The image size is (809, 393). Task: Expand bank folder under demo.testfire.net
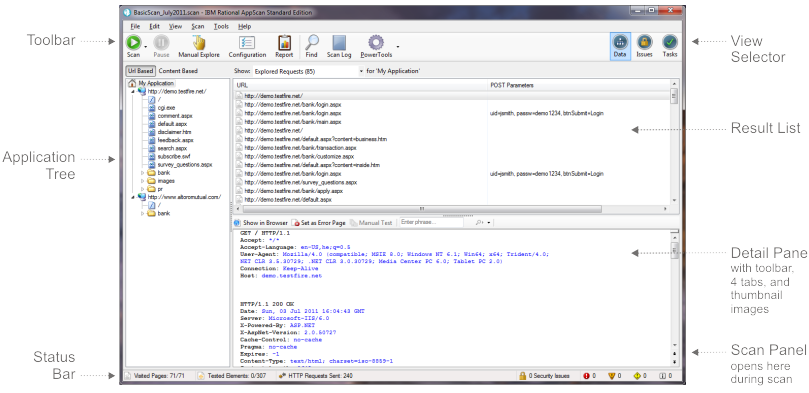click(142, 173)
